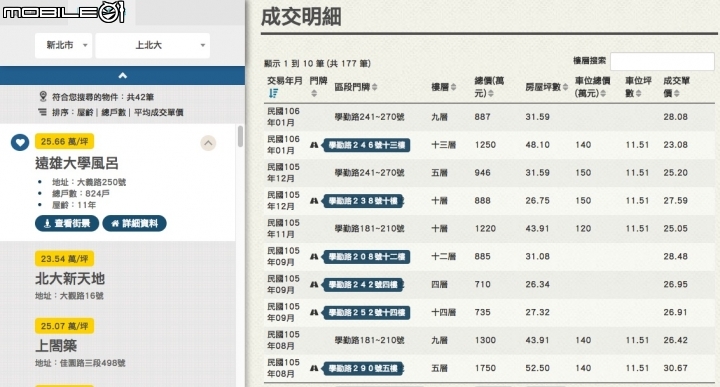Click the 總戶數:824戶 detail

click(81, 194)
